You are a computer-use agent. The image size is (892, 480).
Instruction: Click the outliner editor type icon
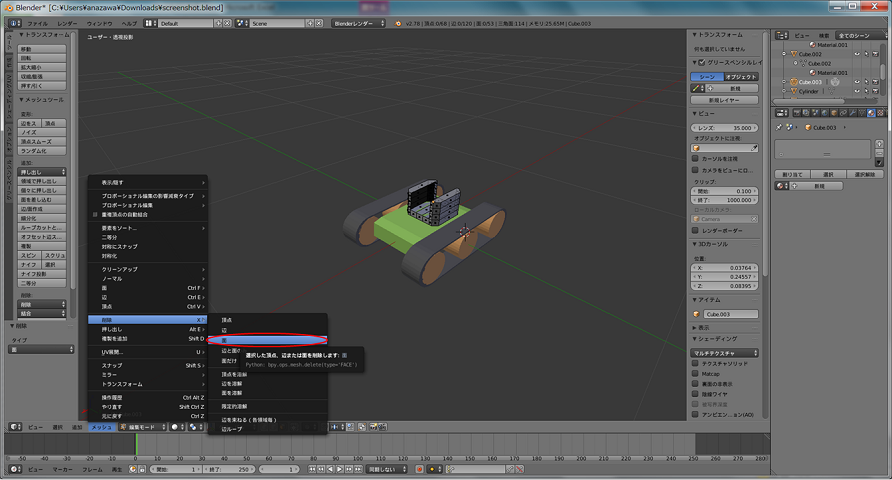pos(782,34)
